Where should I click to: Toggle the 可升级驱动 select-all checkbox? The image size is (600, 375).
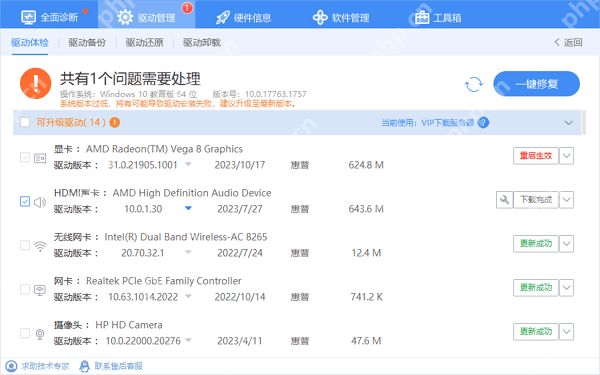pos(25,122)
